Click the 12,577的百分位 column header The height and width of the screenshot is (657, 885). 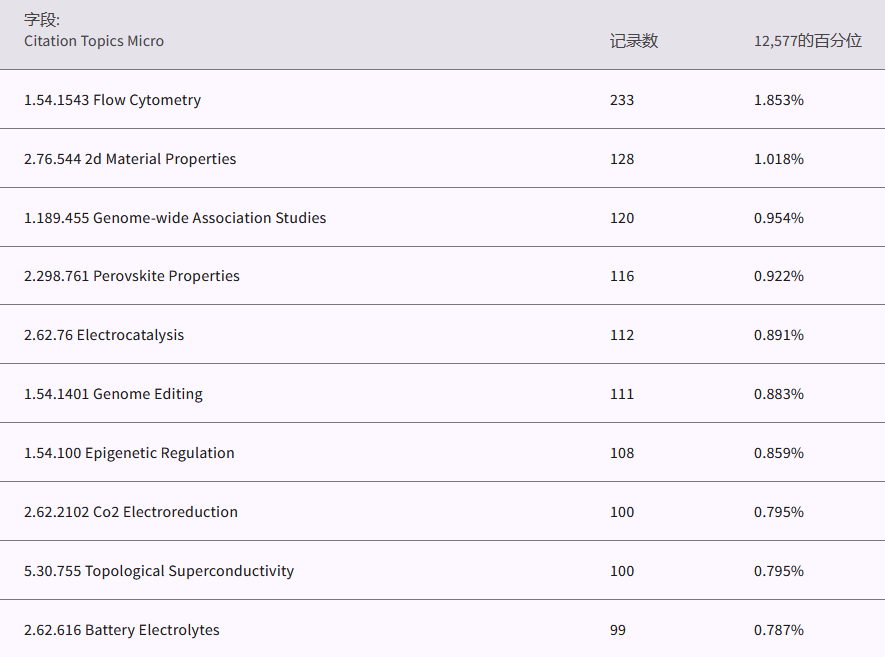tap(807, 41)
